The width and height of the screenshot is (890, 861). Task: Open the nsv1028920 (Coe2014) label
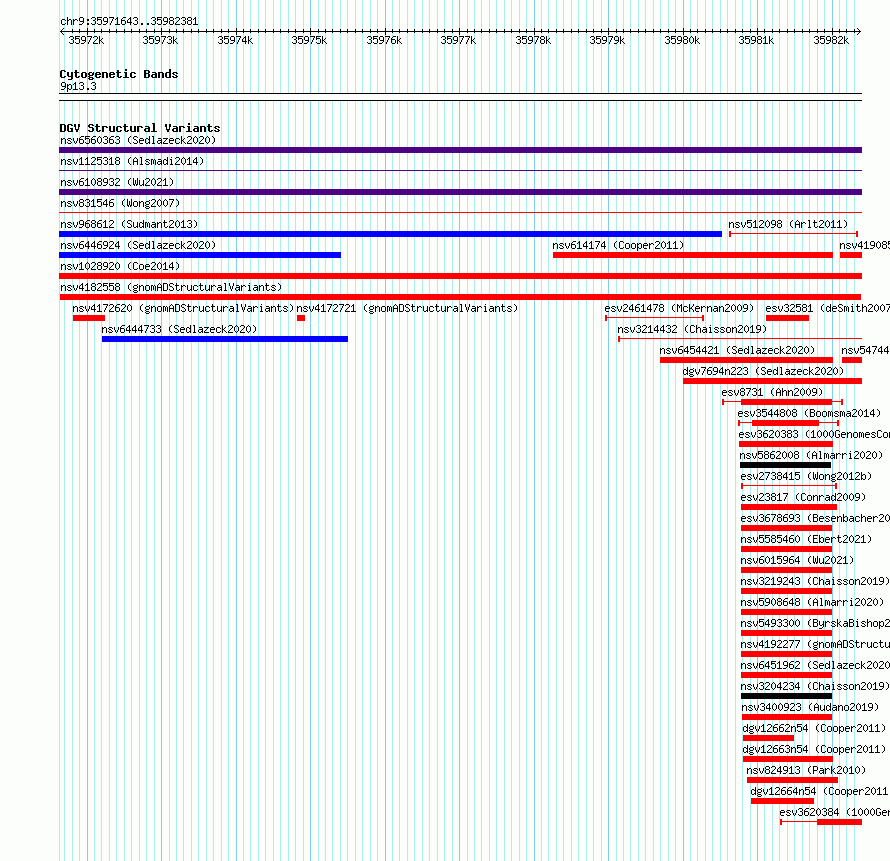point(120,266)
